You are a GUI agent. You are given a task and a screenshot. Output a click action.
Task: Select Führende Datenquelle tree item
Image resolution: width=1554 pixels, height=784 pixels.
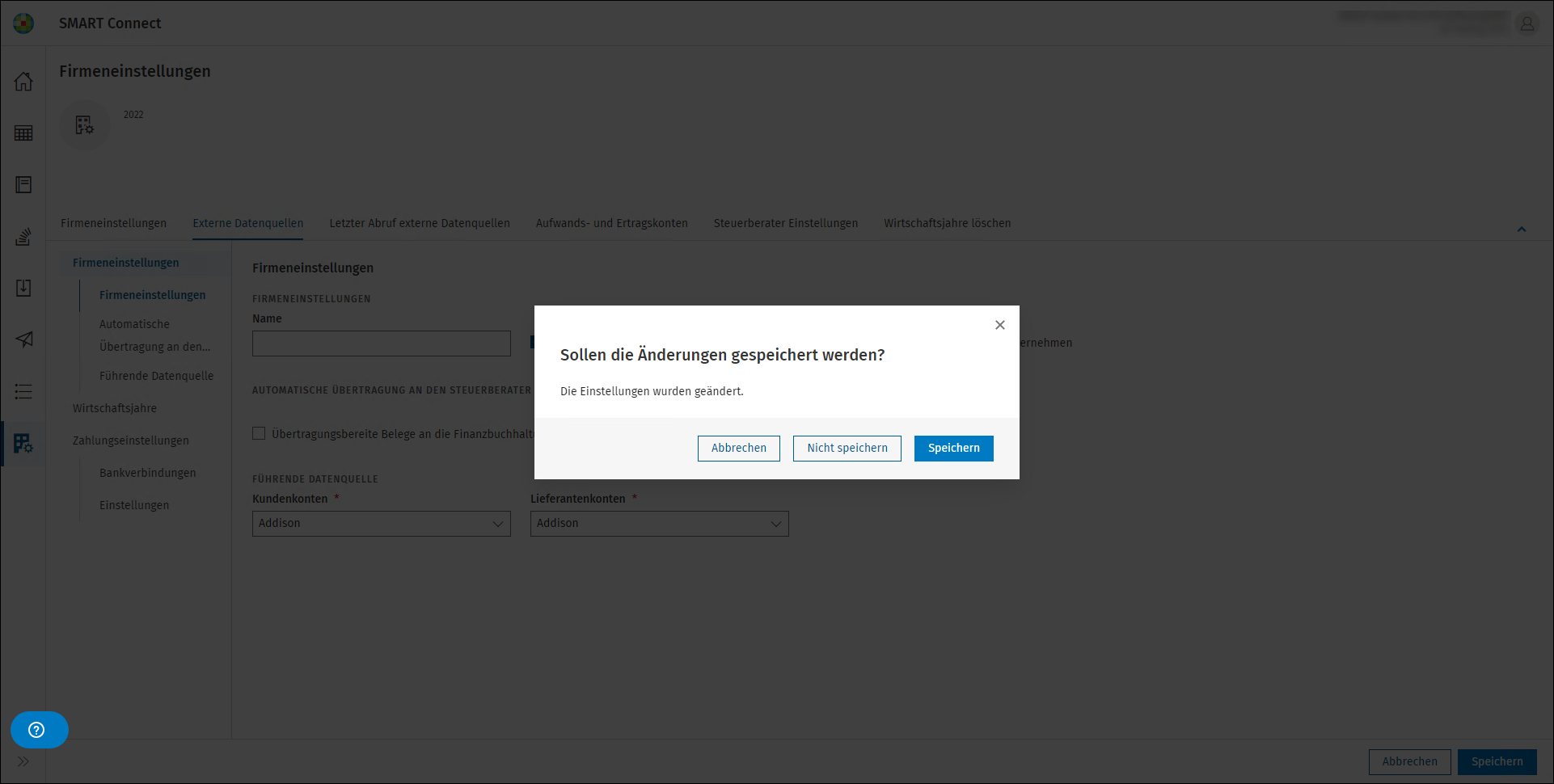coord(157,376)
